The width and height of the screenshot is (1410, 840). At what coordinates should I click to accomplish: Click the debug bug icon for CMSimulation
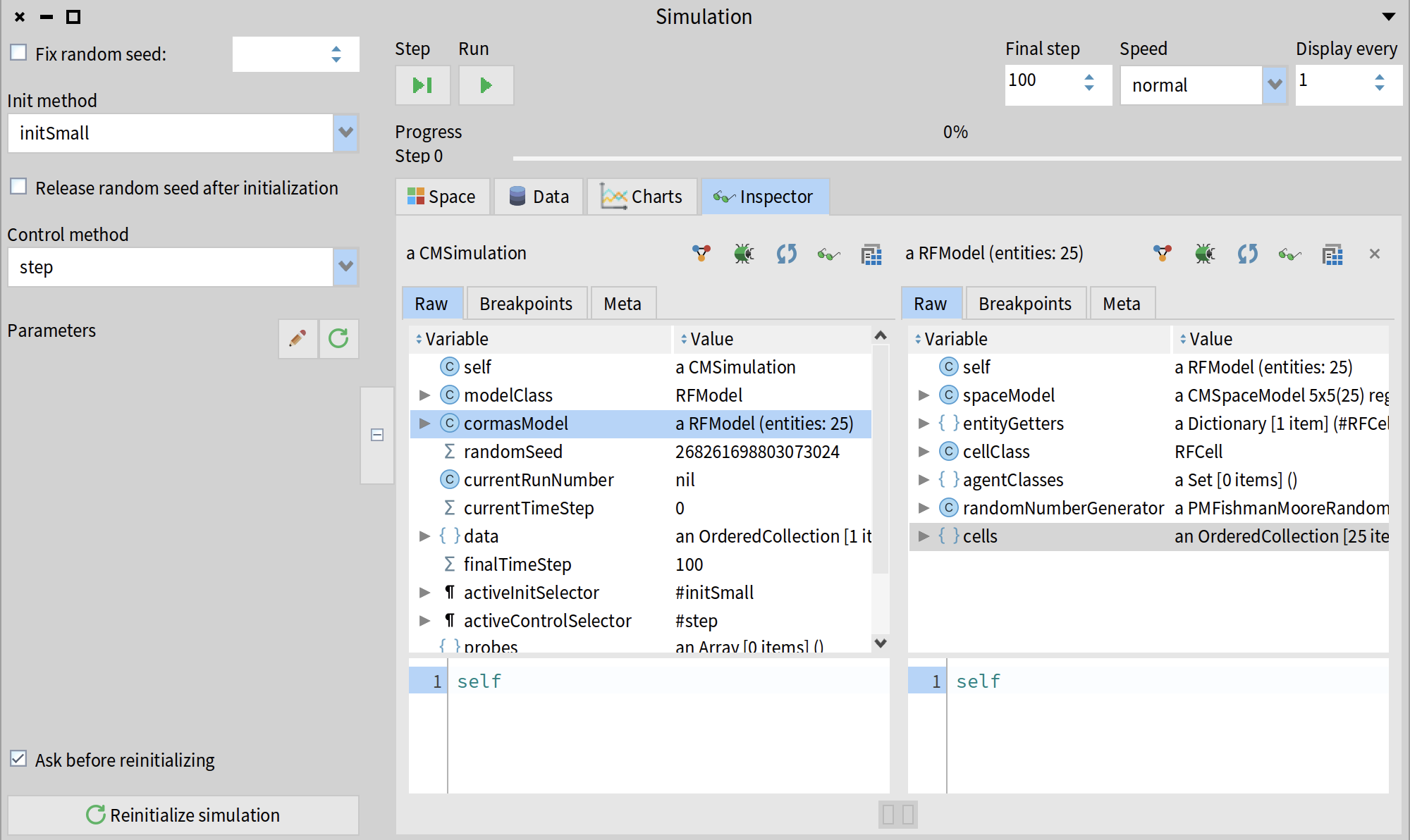coord(744,254)
